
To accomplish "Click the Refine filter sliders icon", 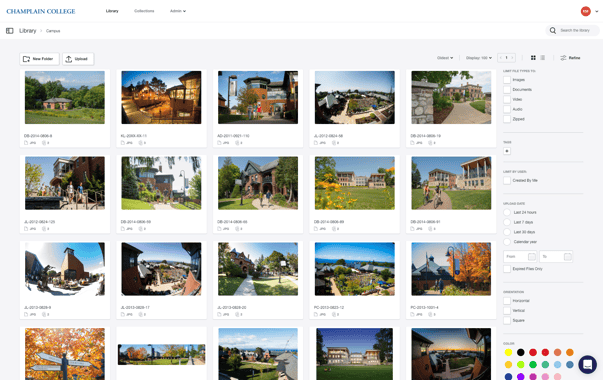I will tap(563, 58).
